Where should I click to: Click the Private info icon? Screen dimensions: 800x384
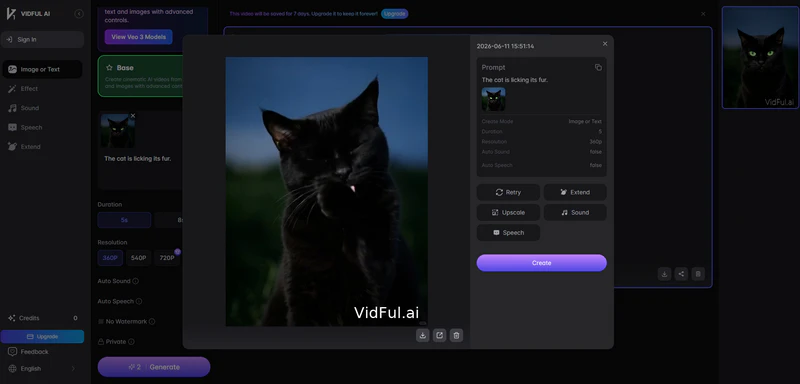click(131, 342)
